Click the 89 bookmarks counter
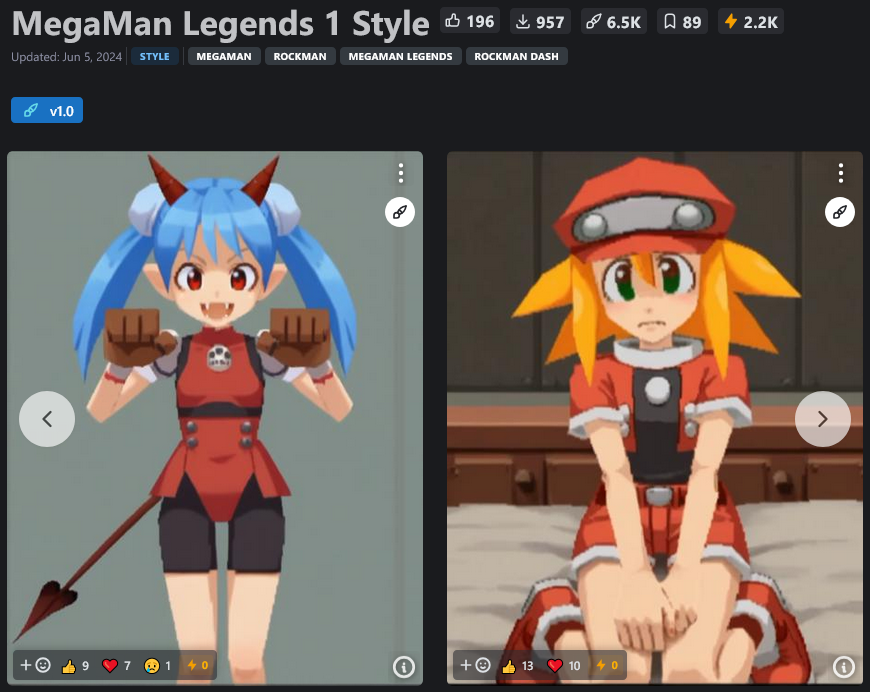This screenshot has width=870, height=692. coord(682,22)
